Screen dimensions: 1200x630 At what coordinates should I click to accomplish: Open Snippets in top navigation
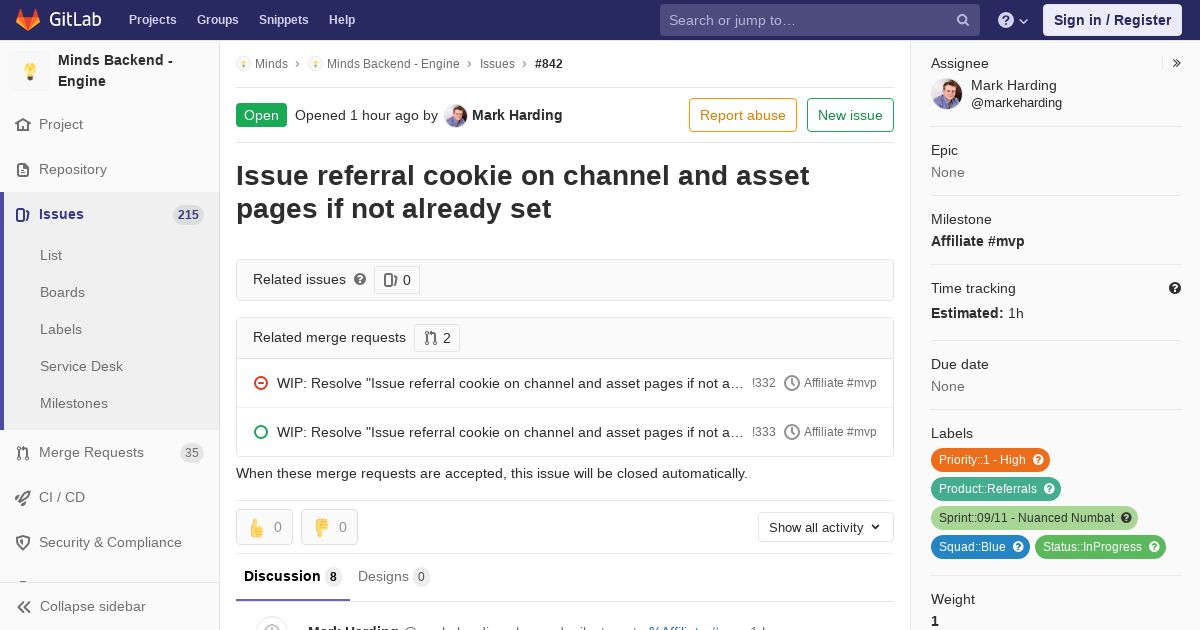(284, 20)
